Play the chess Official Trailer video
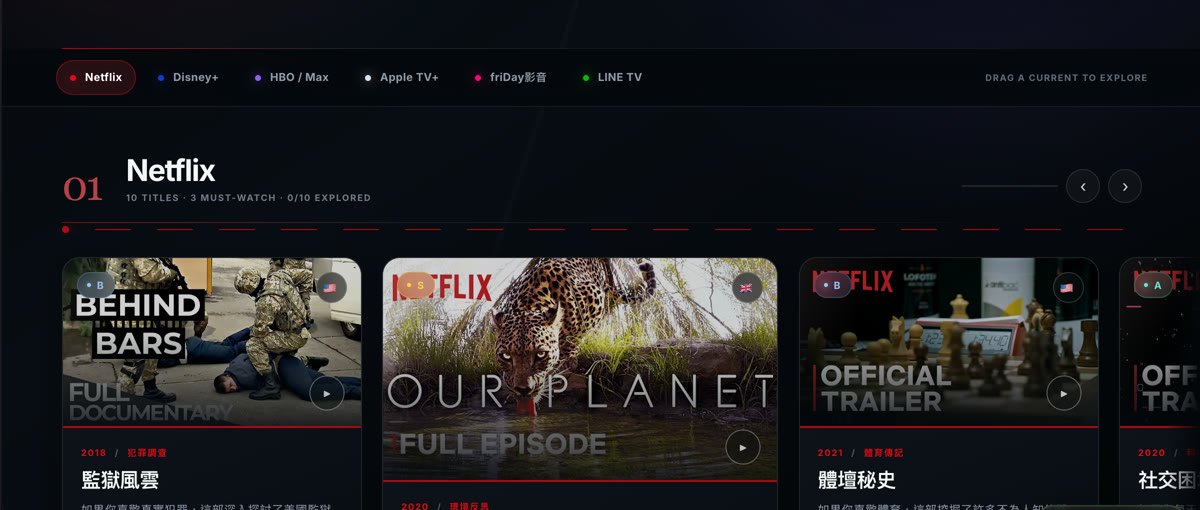 [x=1064, y=393]
